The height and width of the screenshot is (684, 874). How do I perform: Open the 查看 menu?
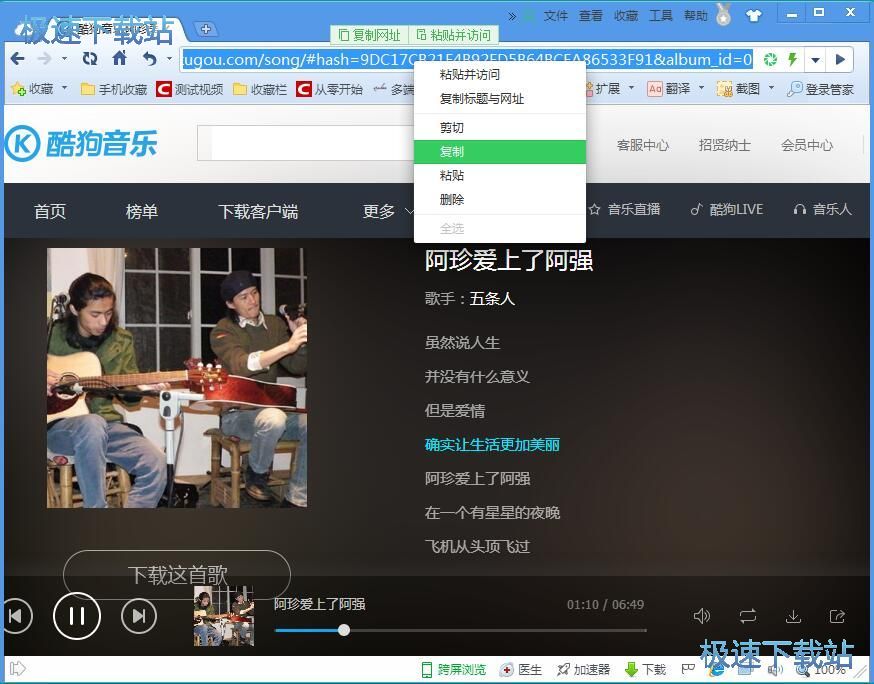591,16
